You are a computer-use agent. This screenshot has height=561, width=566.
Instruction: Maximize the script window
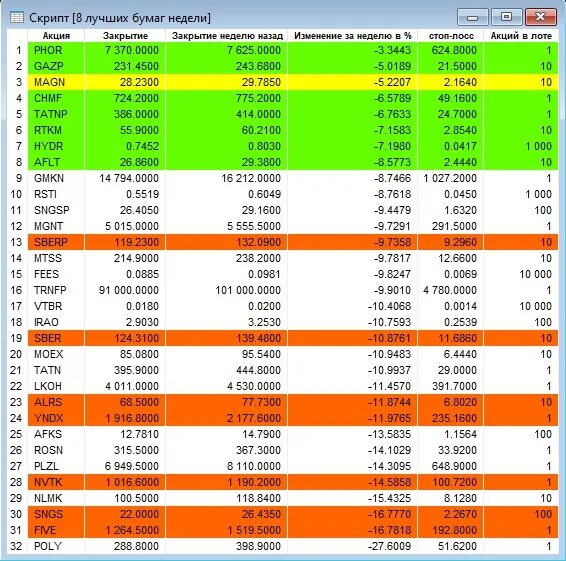(506, 17)
